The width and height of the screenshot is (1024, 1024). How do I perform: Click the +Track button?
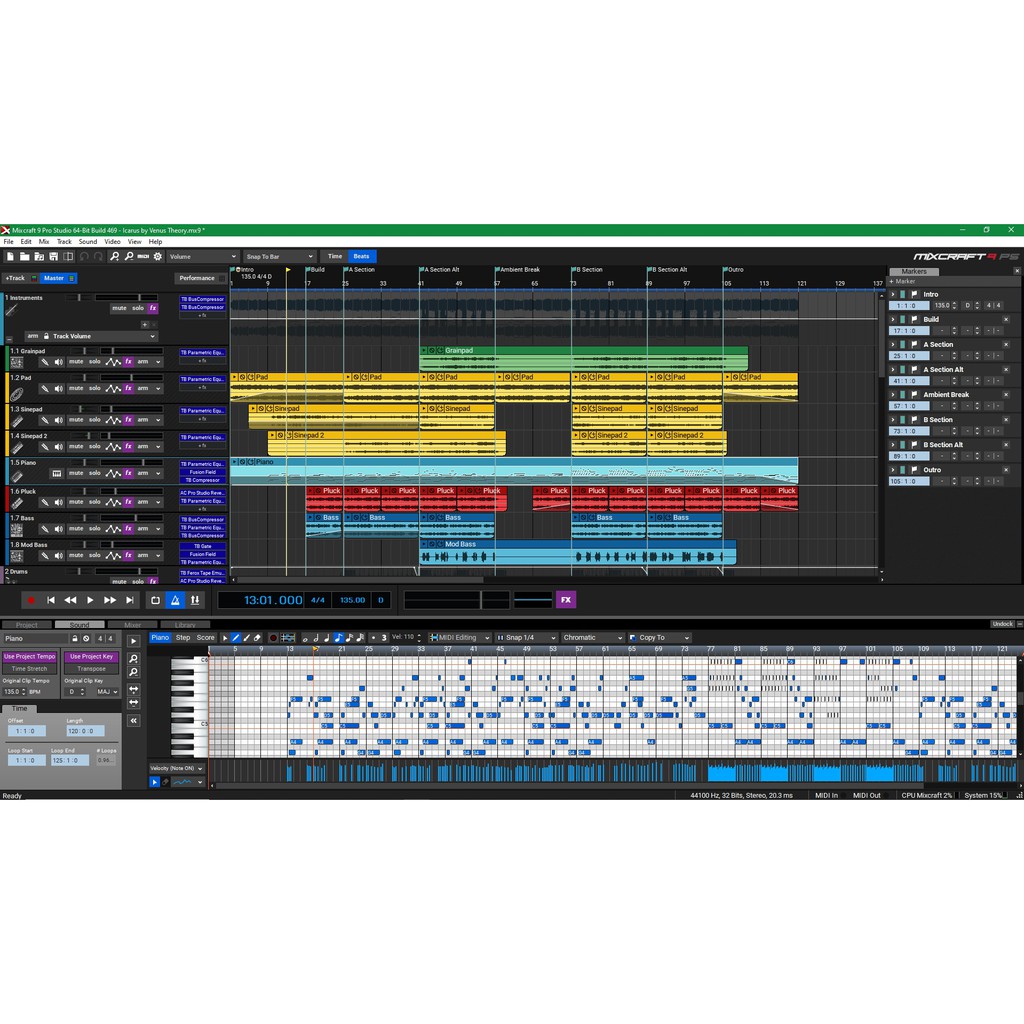tap(14, 278)
